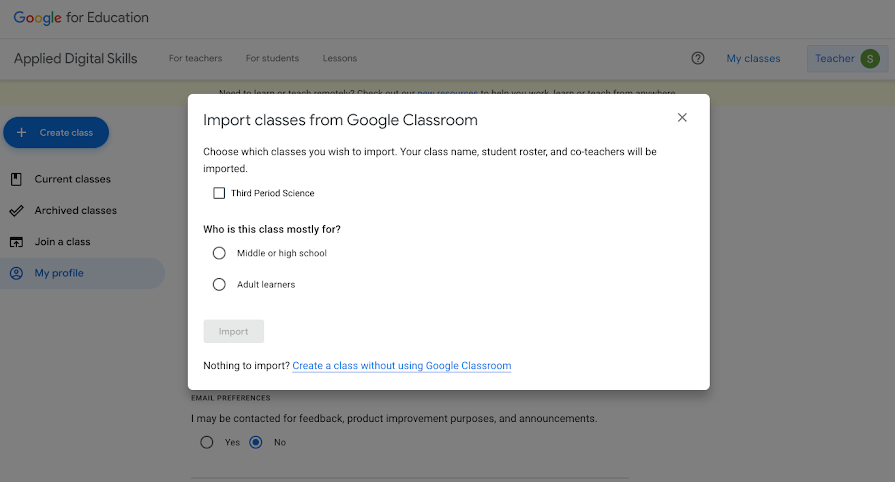This screenshot has width=895, height=482.
Task: Open the Teacher account button
Action: [x=847, y=58]
